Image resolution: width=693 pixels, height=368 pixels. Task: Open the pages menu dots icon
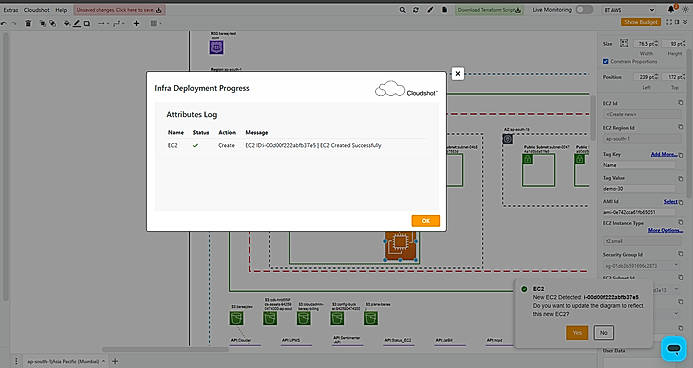click(x=16, y=361)
